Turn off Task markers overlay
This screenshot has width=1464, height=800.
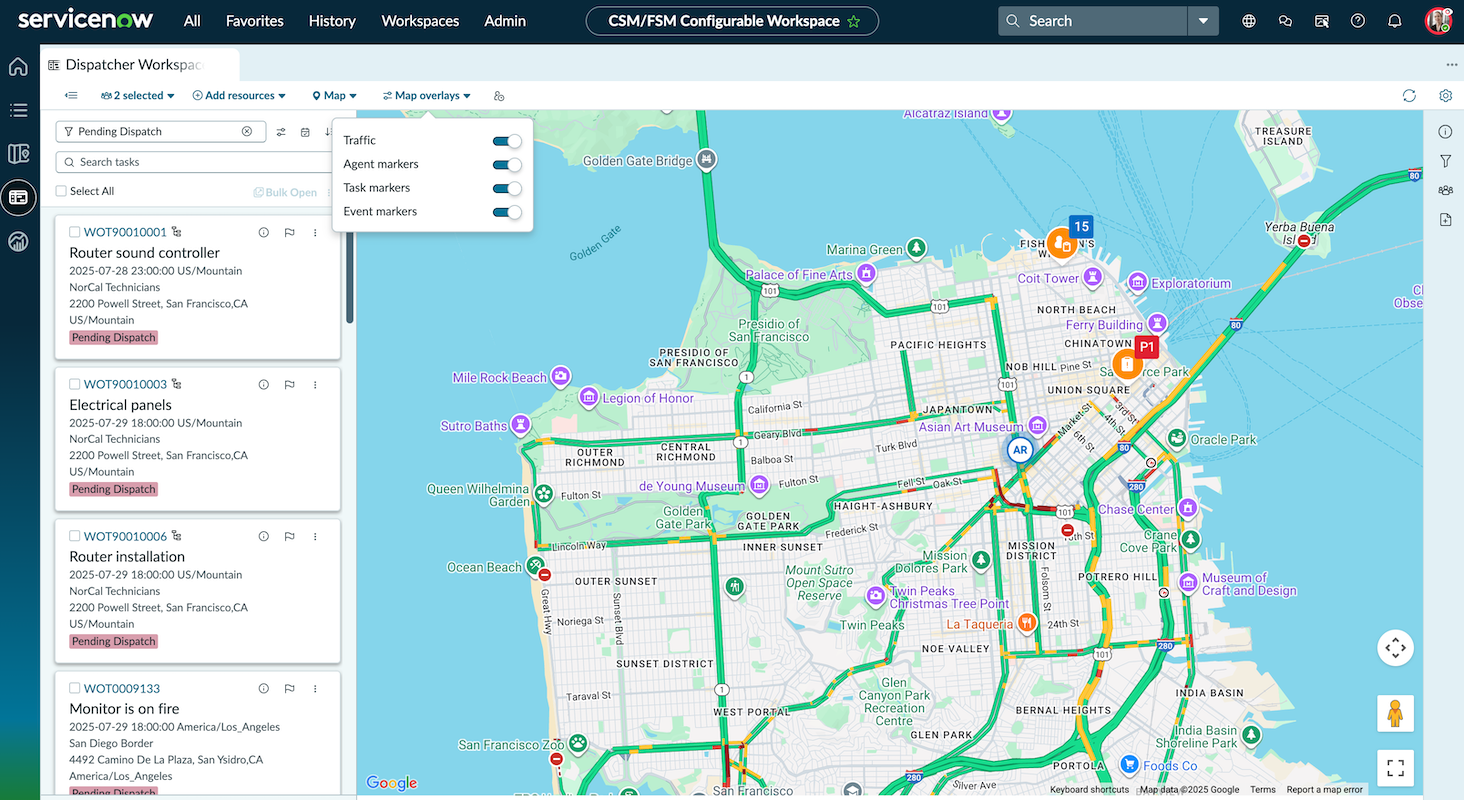(x=507, y=188)
